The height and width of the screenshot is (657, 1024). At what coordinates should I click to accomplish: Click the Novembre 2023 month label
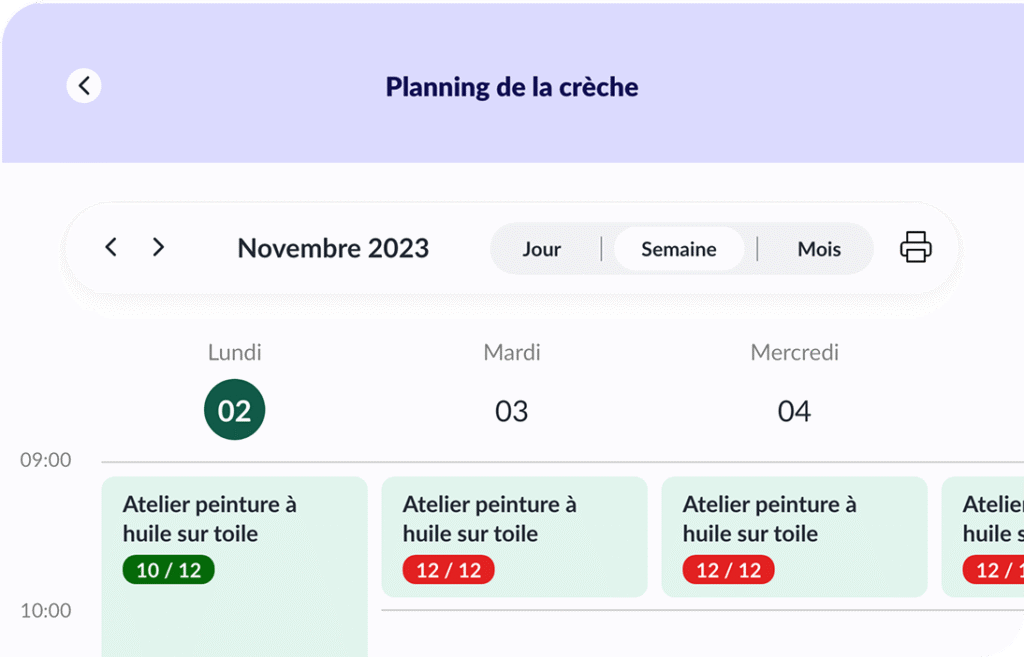click(333, 248)
